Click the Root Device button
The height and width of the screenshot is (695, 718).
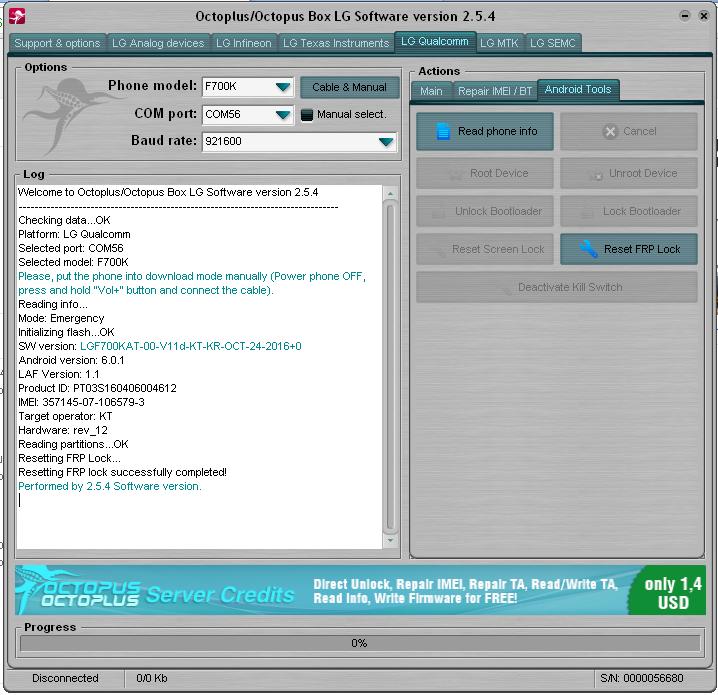click(x=484, y=174)
